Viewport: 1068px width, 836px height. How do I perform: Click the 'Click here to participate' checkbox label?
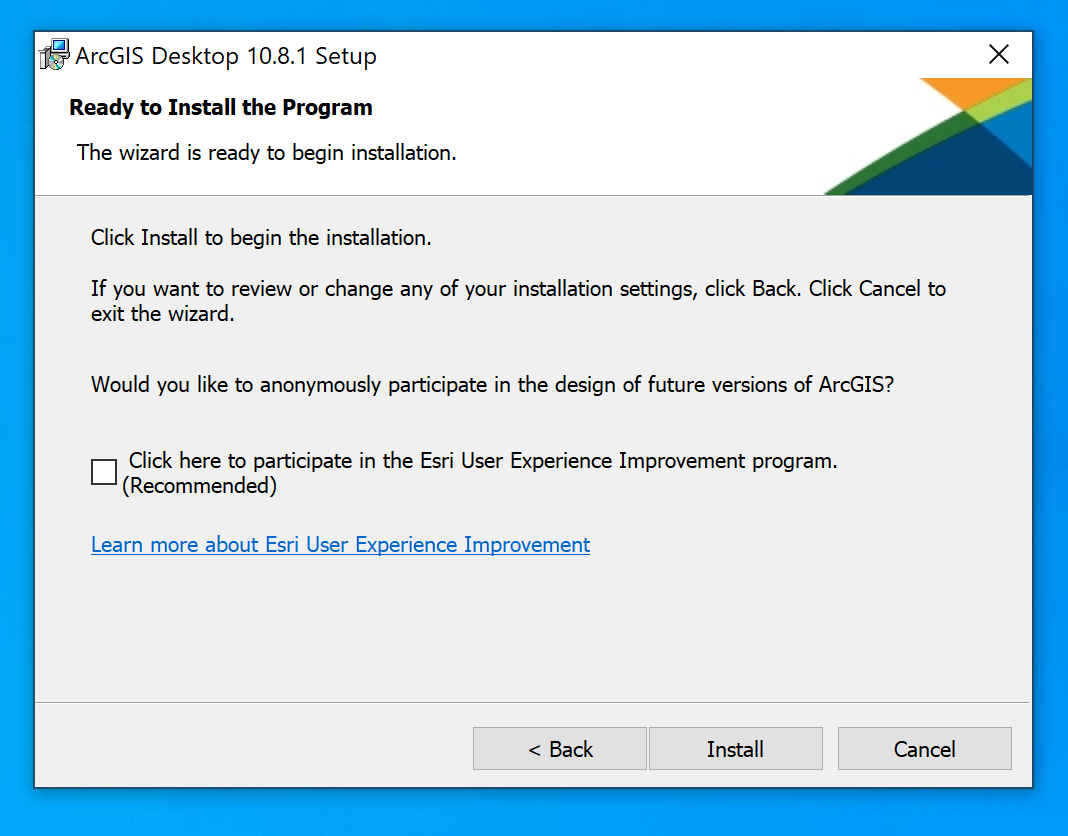(482, 461)
